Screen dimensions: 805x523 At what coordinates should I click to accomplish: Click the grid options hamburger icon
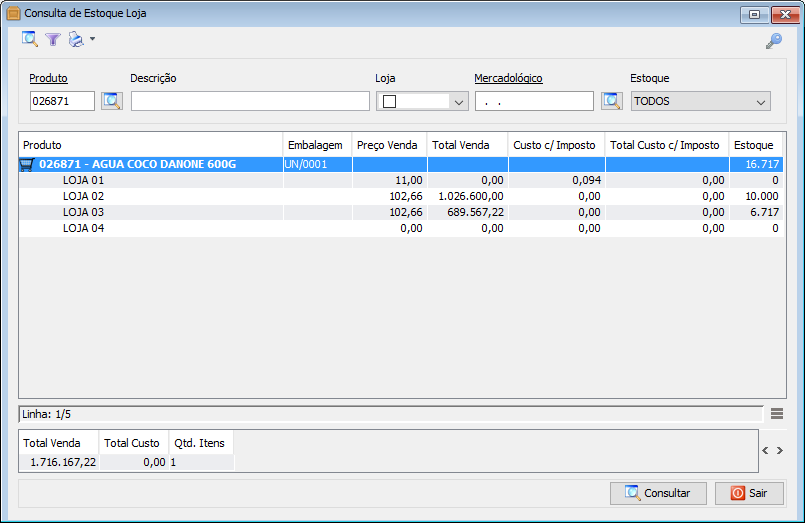point(777,414)
